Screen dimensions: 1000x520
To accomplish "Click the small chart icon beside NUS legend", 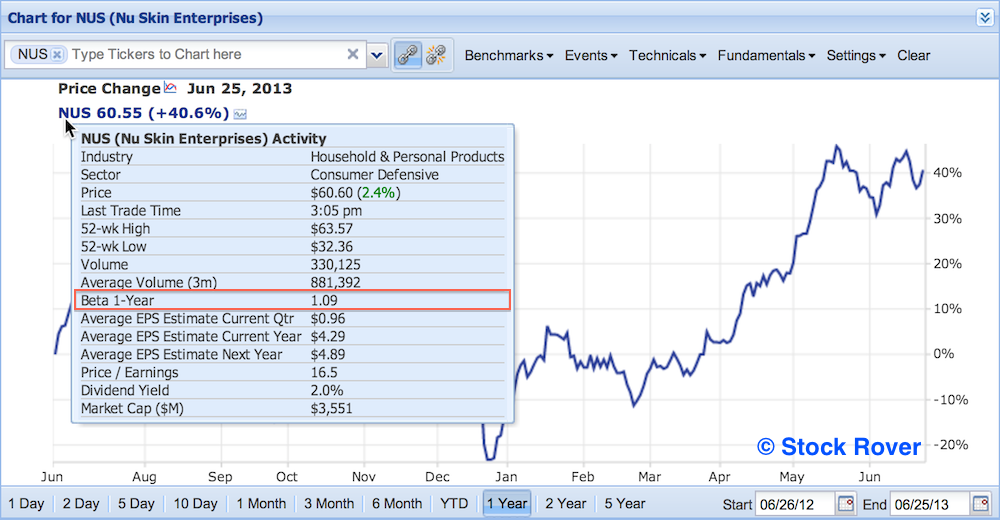I will coord(240,114).
